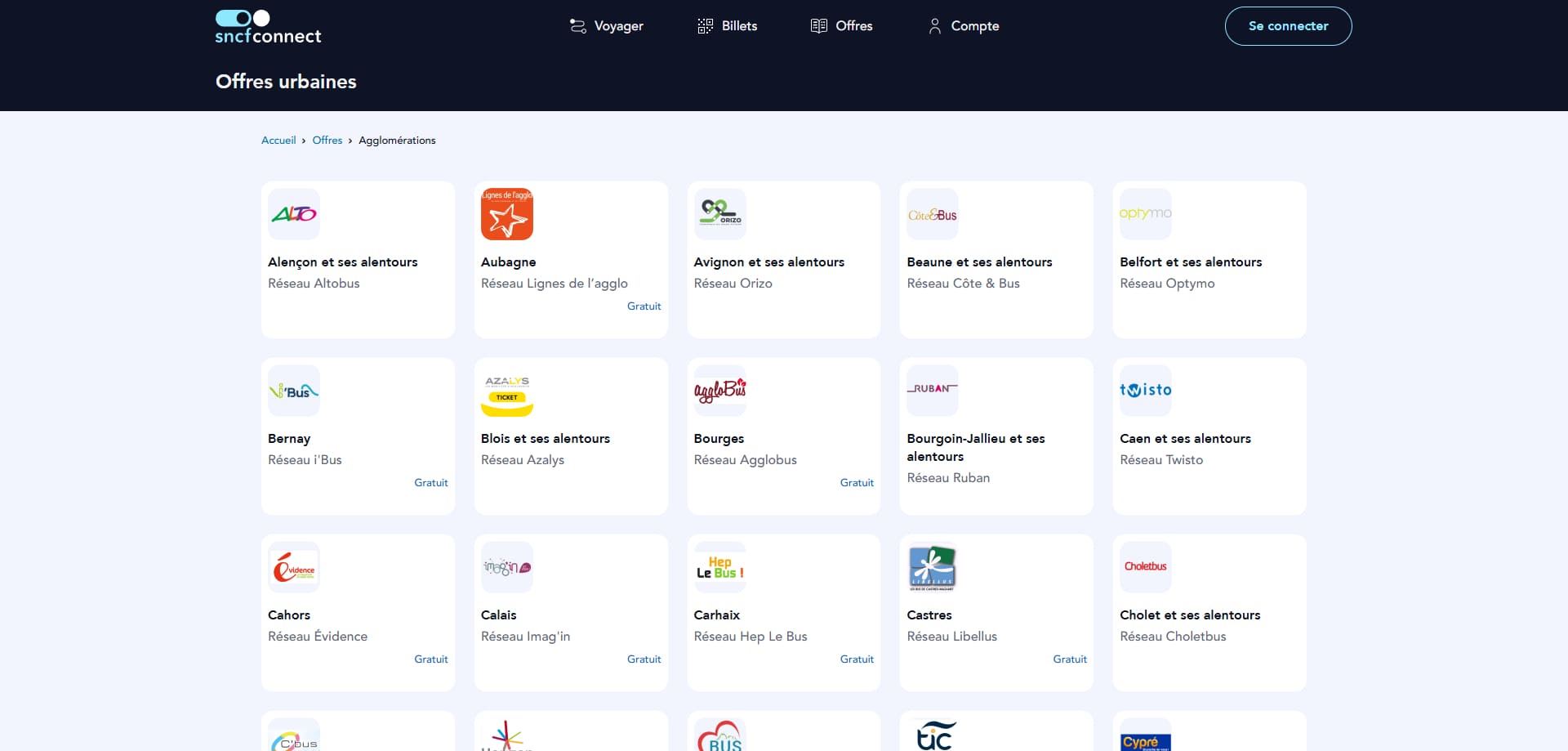1568x751 pixels.
Task: Click Réseau Azalys text
Action: click(x=523, y=460)
